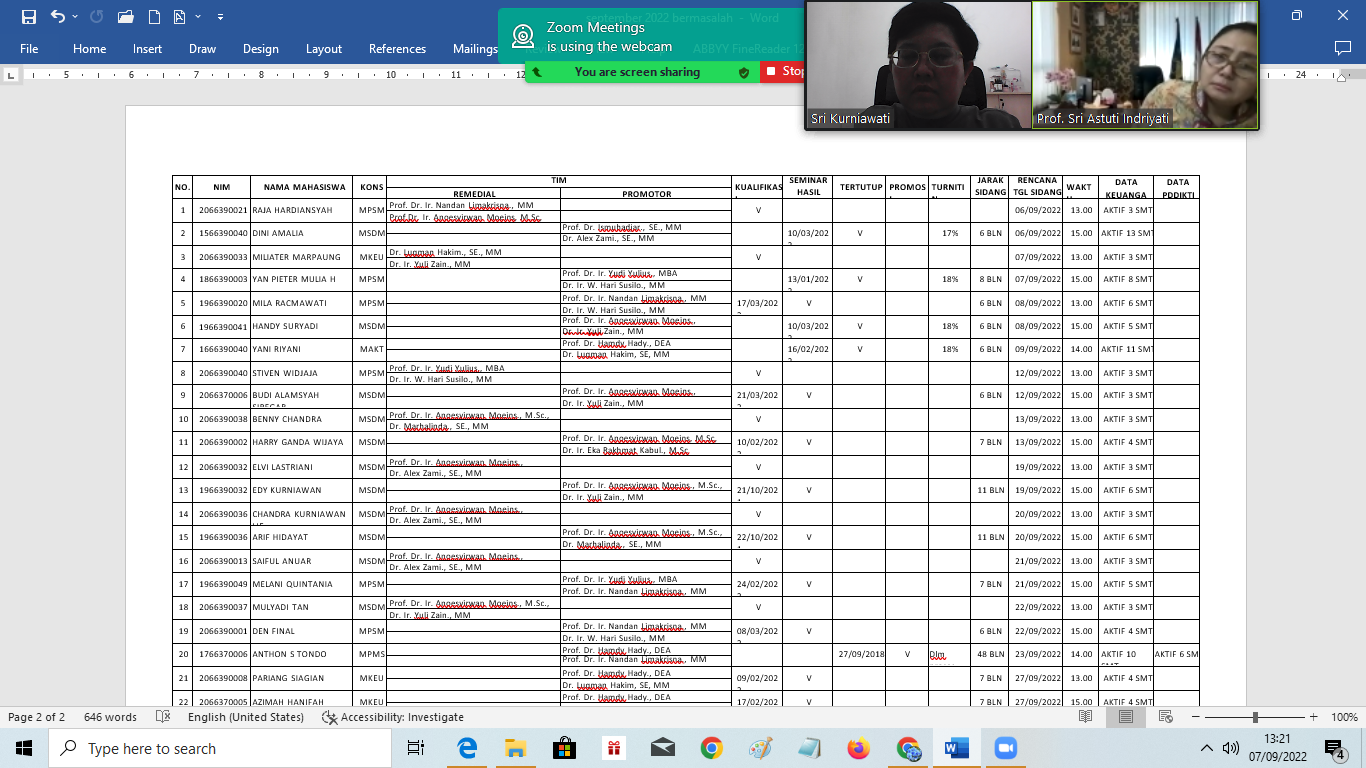Stop screen sharing in Zoom

tap(783, 72)
